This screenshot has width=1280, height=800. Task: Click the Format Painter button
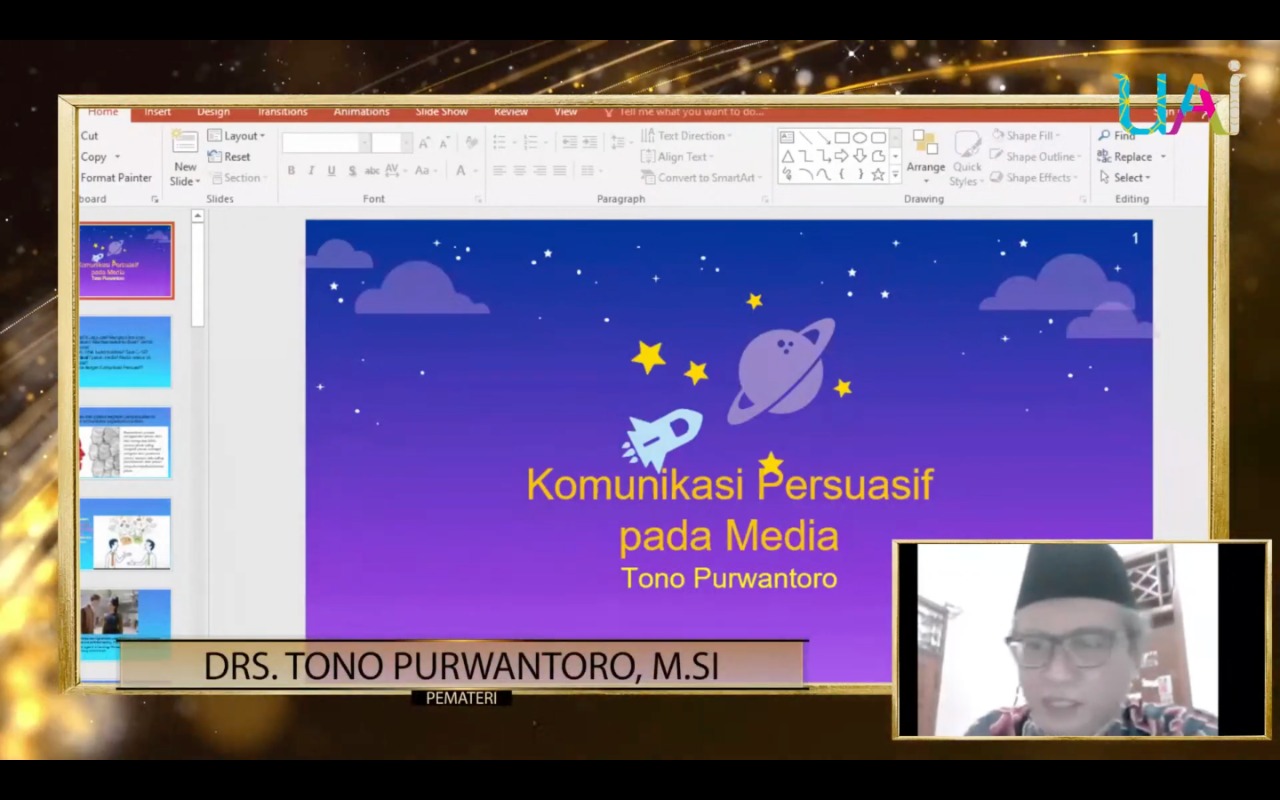click(x=116, y=178)
